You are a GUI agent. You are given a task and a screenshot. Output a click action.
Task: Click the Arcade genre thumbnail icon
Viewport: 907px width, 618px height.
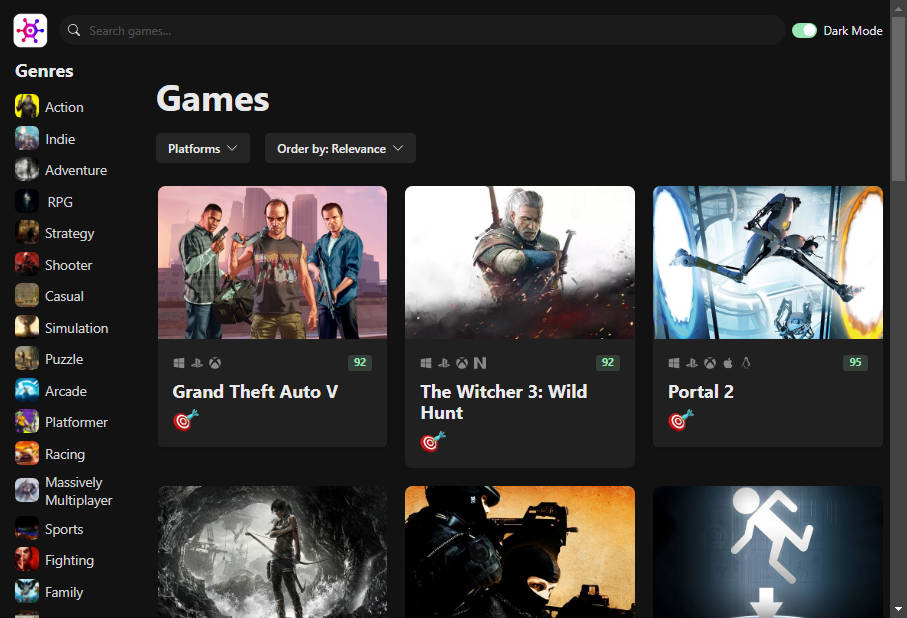27,391
